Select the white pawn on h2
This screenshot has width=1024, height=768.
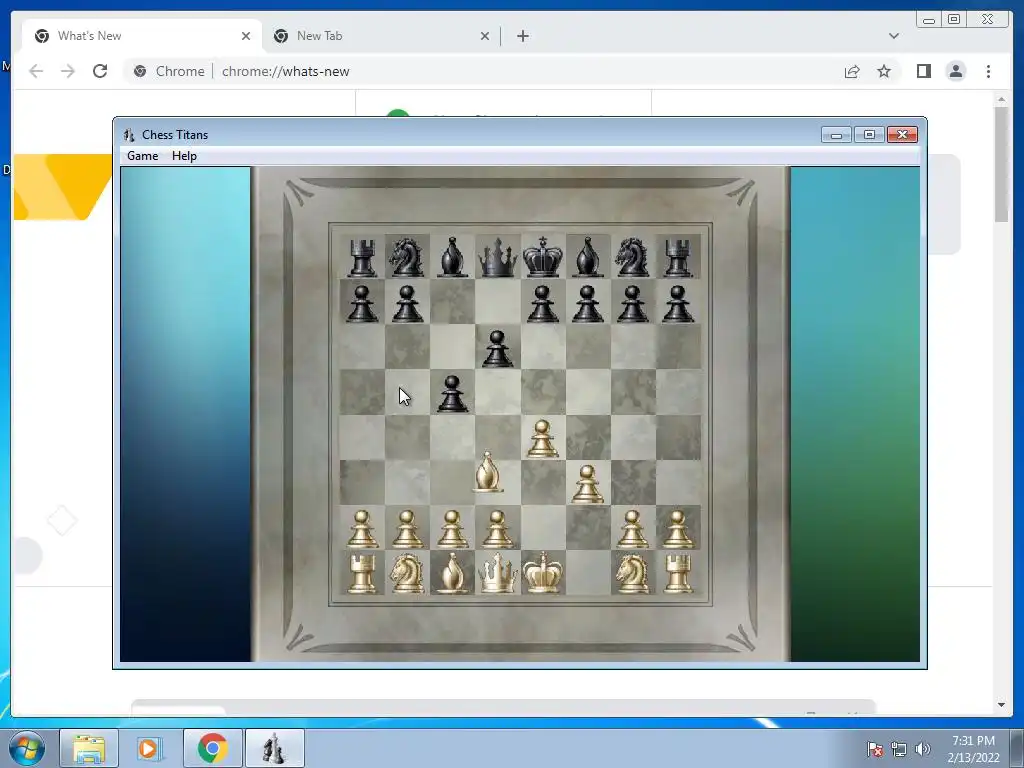point(678,529)
